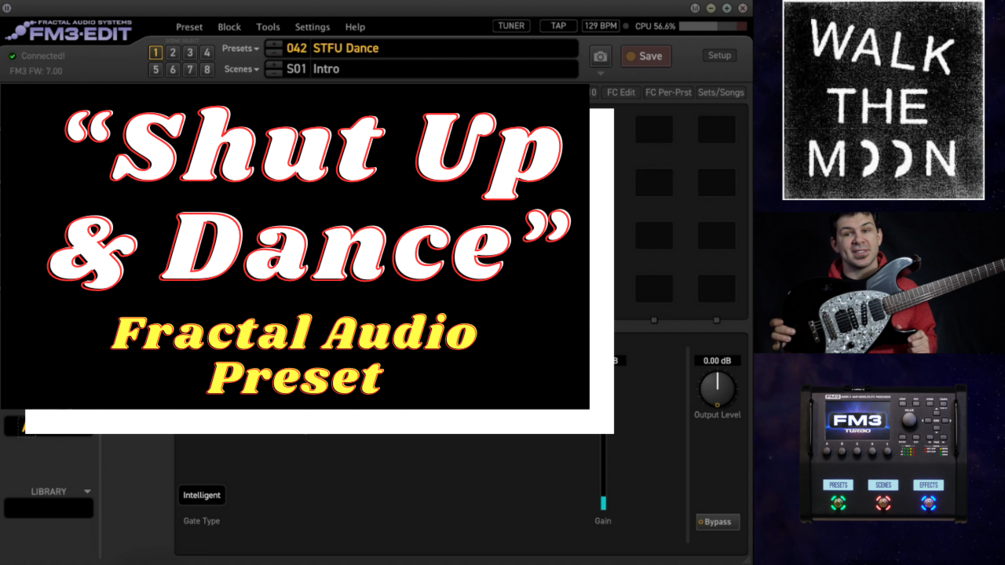Viewport: 1005px width, 565px height.
Task: Open the Setup button
Action: point(719,56)
